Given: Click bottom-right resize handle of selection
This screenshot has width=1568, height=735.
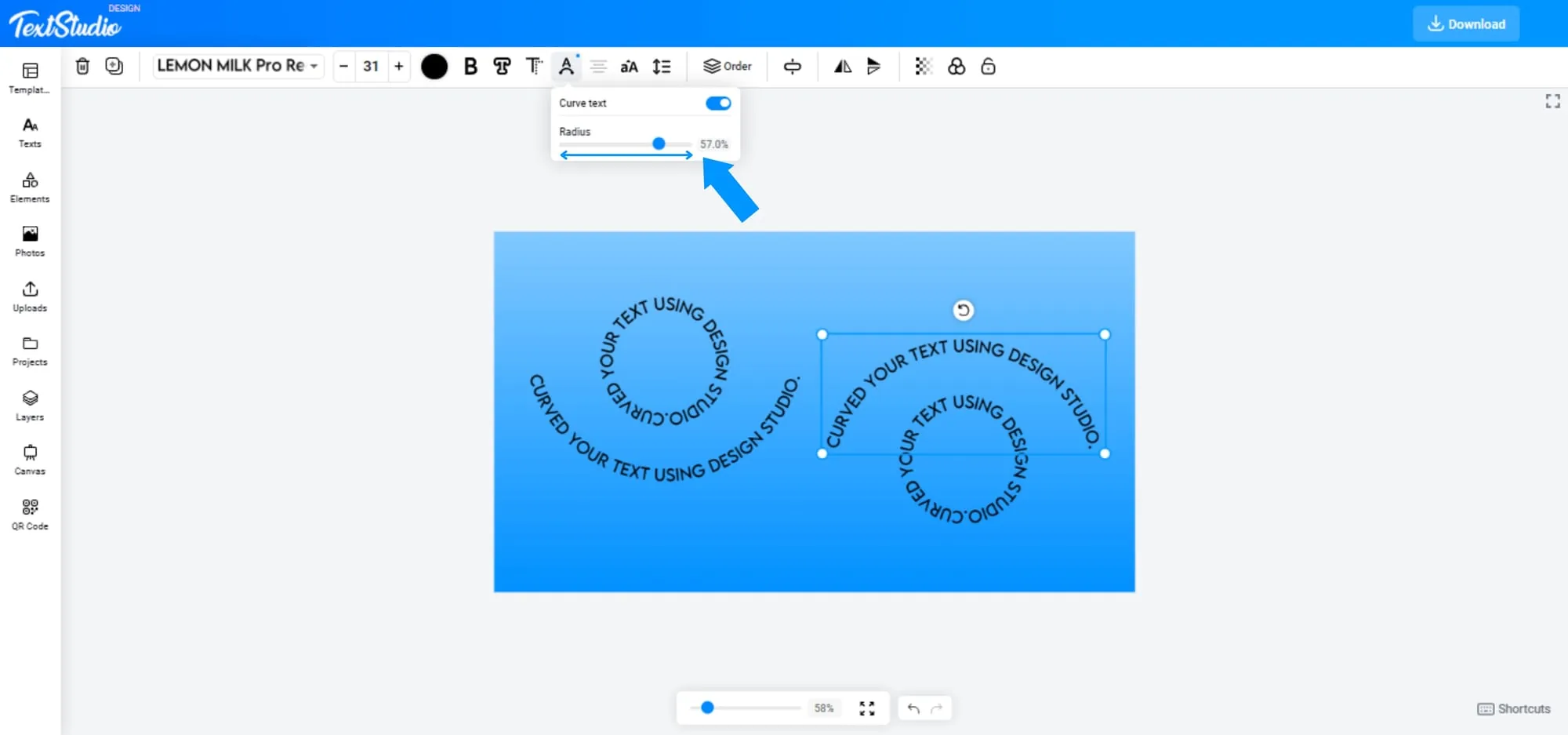Looking at the screenshot, I should tap(1105, 453).
